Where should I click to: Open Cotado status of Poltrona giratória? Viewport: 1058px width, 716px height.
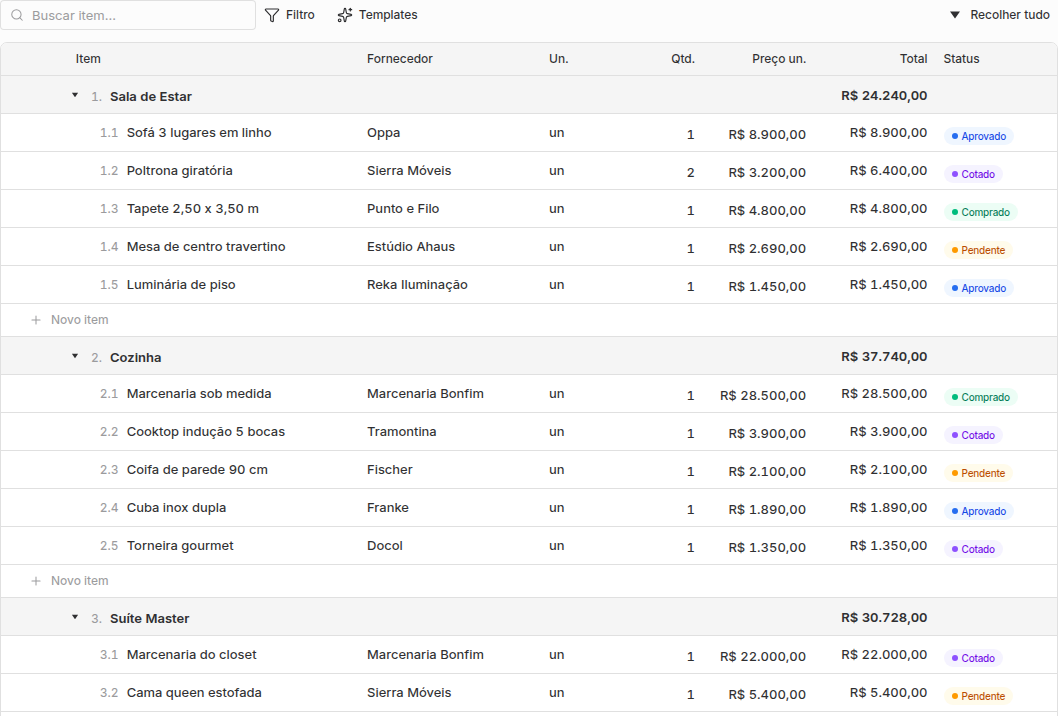tap(973, 174)
